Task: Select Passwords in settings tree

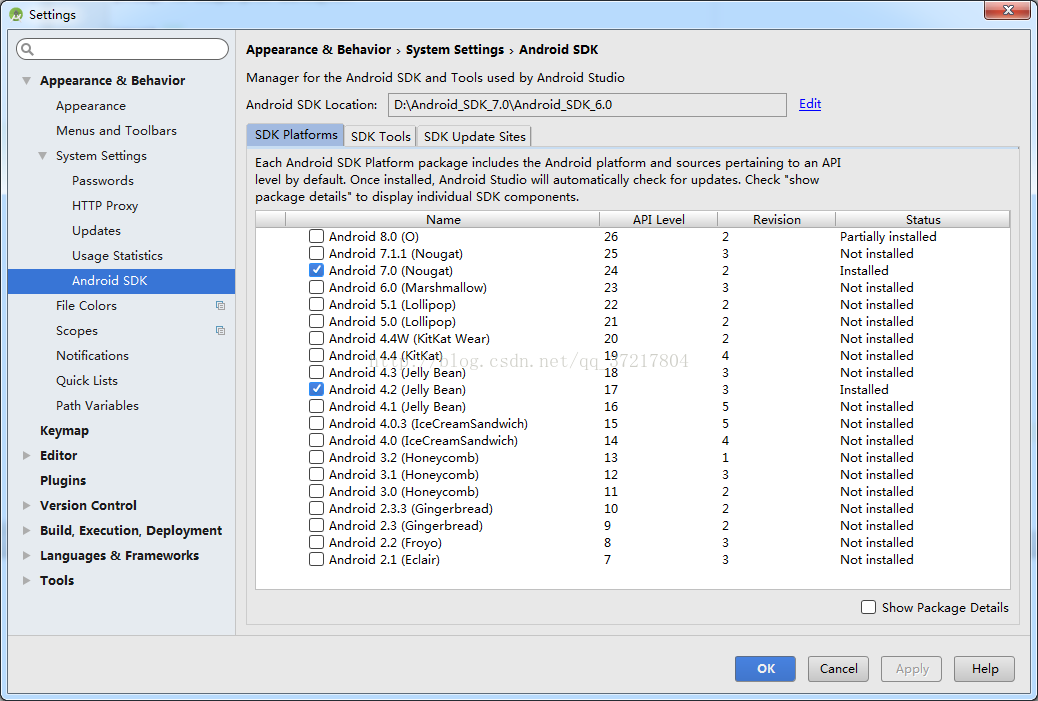Action: [x=103, y=181]
